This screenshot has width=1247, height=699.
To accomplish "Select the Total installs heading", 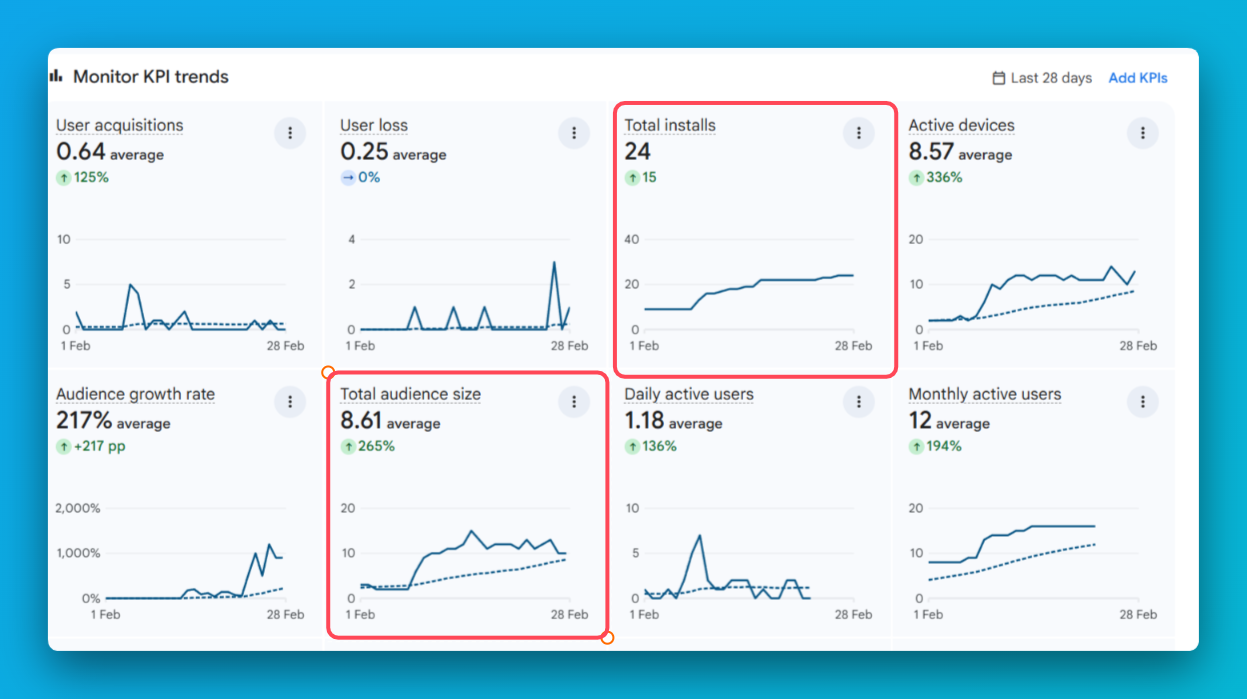I will click(x=670, y=125).
